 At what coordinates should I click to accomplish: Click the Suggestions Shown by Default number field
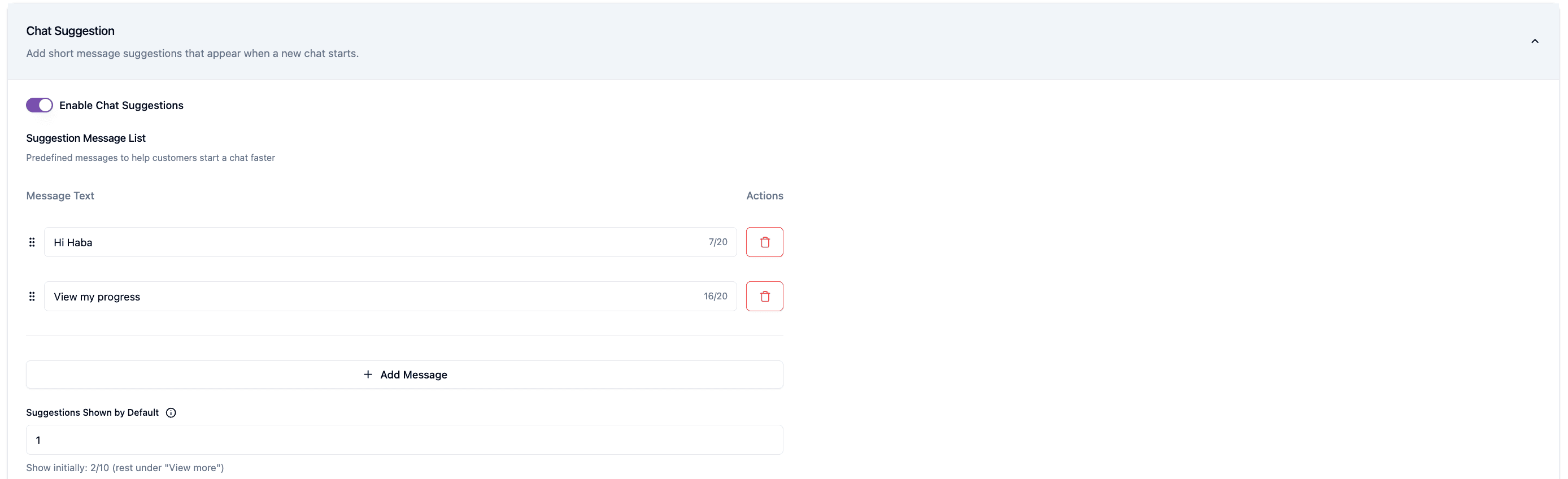404,440
